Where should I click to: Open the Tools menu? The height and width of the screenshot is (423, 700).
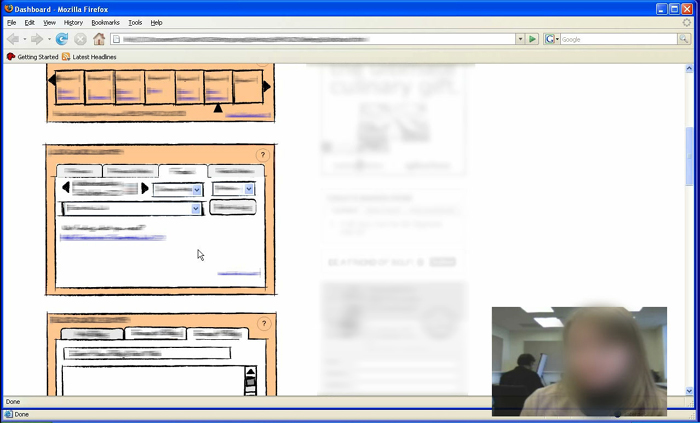pos(135,22)
